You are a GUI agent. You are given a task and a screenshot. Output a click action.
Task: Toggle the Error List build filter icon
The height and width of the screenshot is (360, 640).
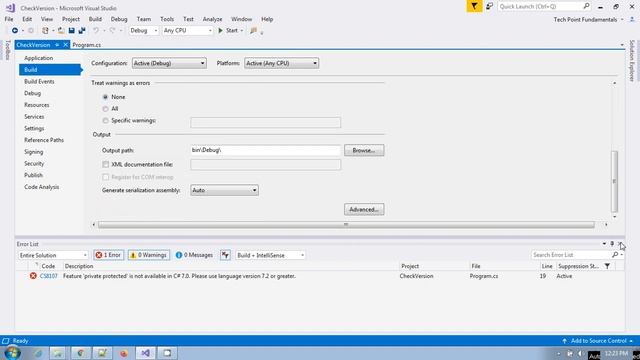[x=225, y=255]
